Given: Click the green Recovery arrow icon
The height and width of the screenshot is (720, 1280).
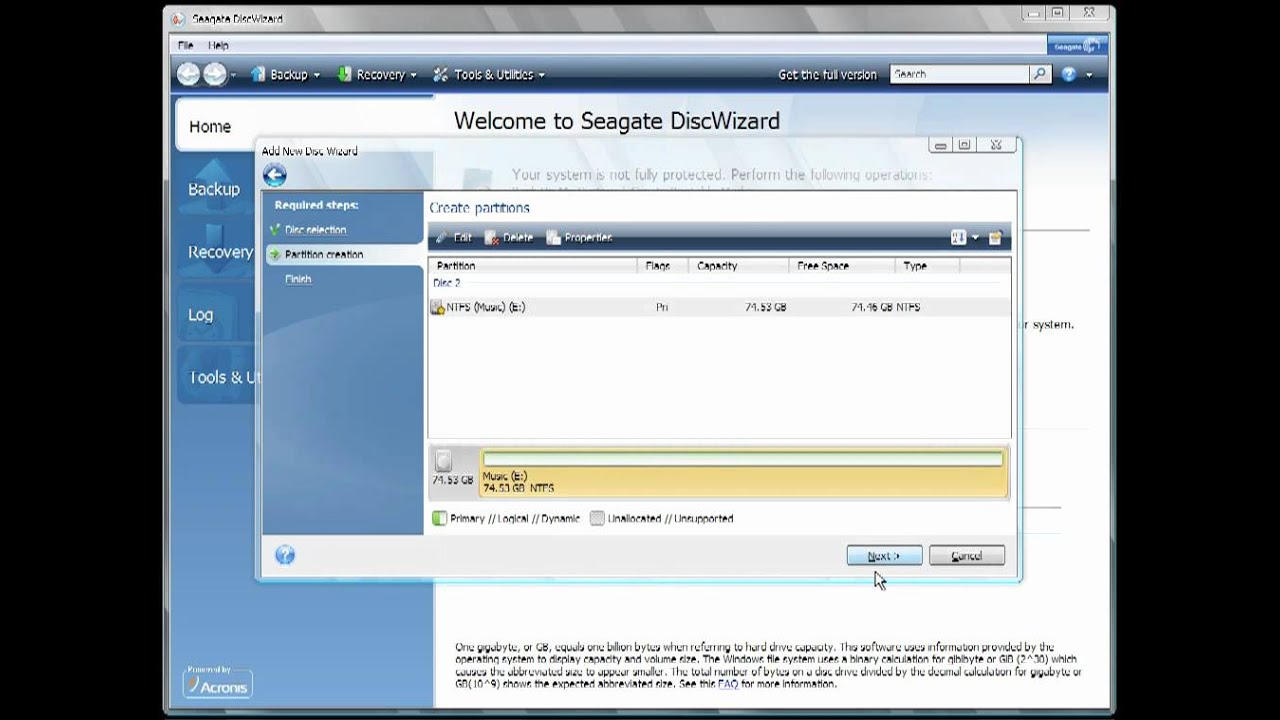Looking at the screenshot, I should [345, 74].
